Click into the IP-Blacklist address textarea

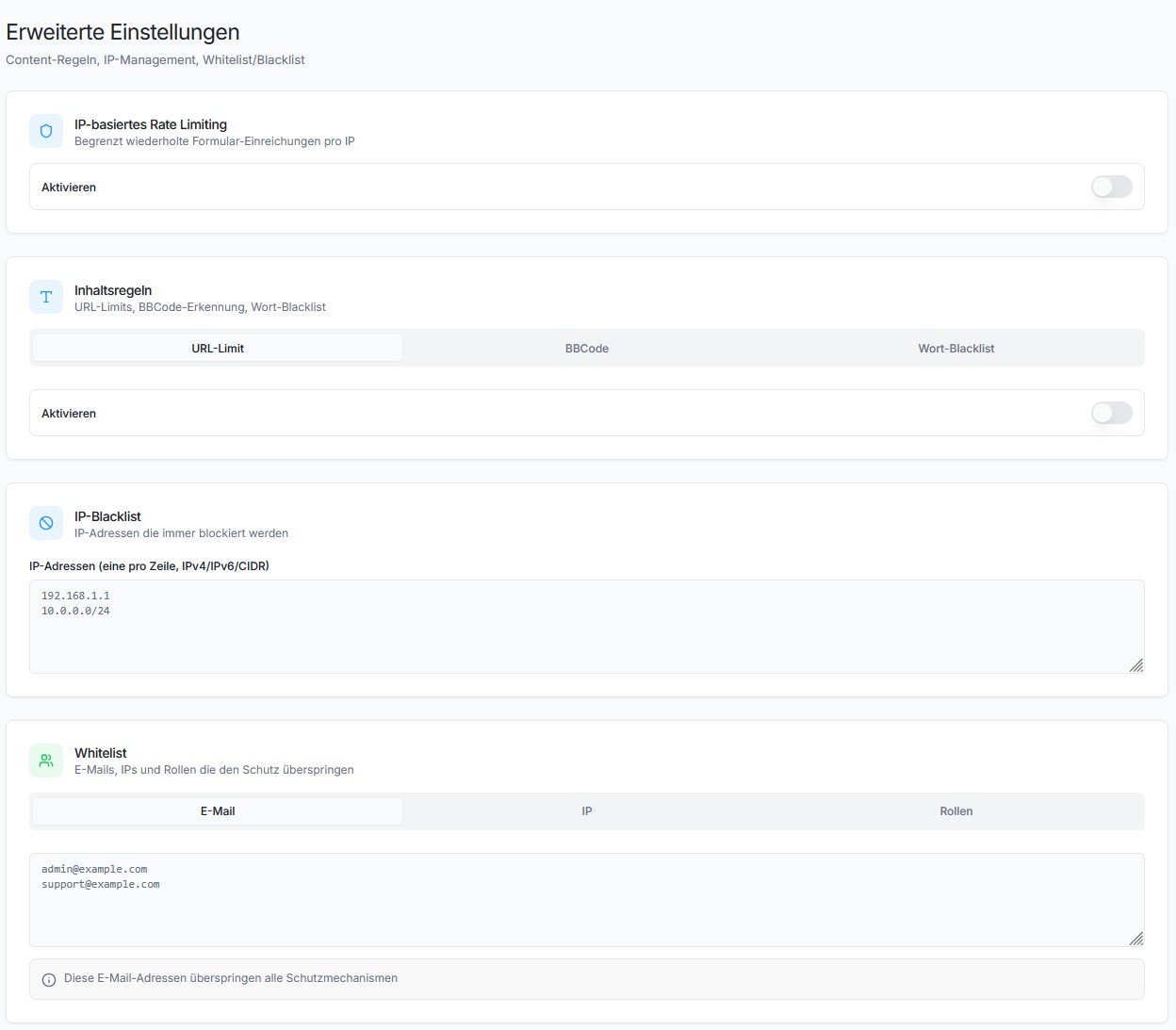pyautogui.click(x=584, y=627)
